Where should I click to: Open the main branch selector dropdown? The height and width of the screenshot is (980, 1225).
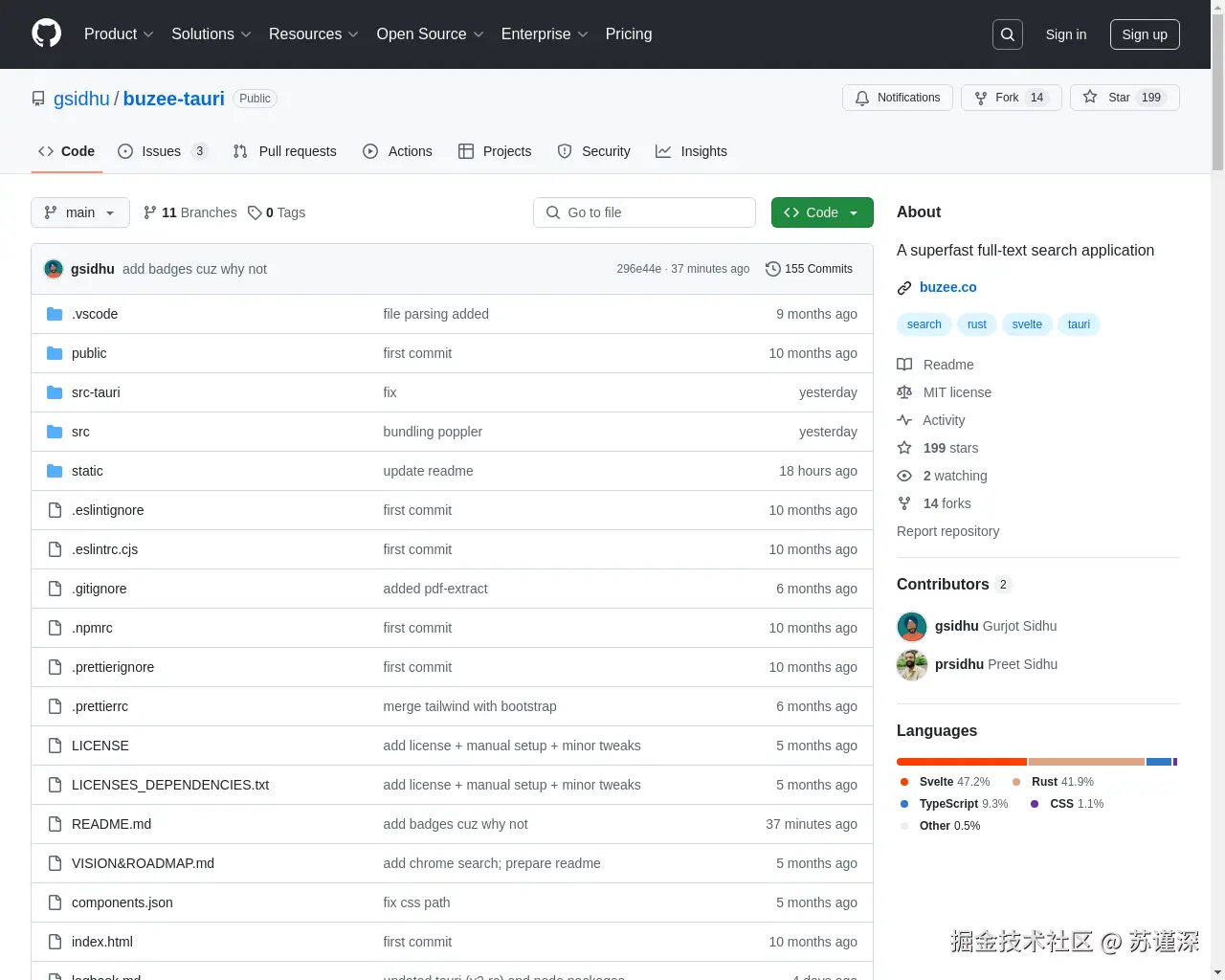tap(80, 212)
